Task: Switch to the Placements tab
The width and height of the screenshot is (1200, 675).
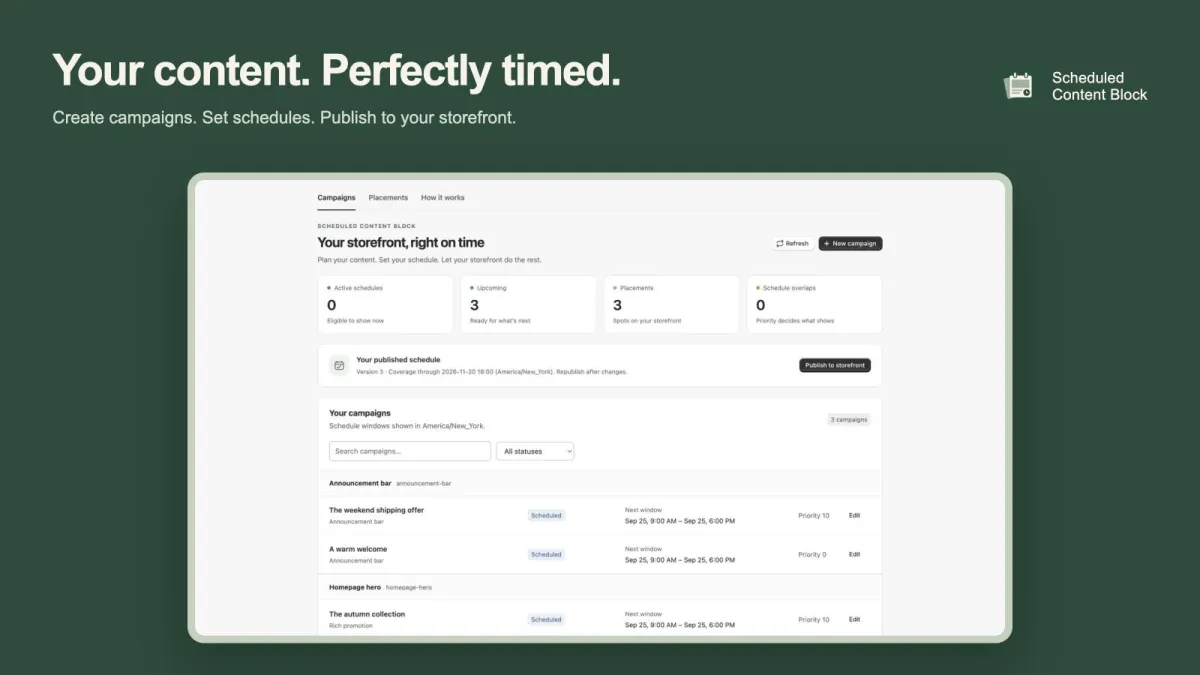Action: point(388,197)
